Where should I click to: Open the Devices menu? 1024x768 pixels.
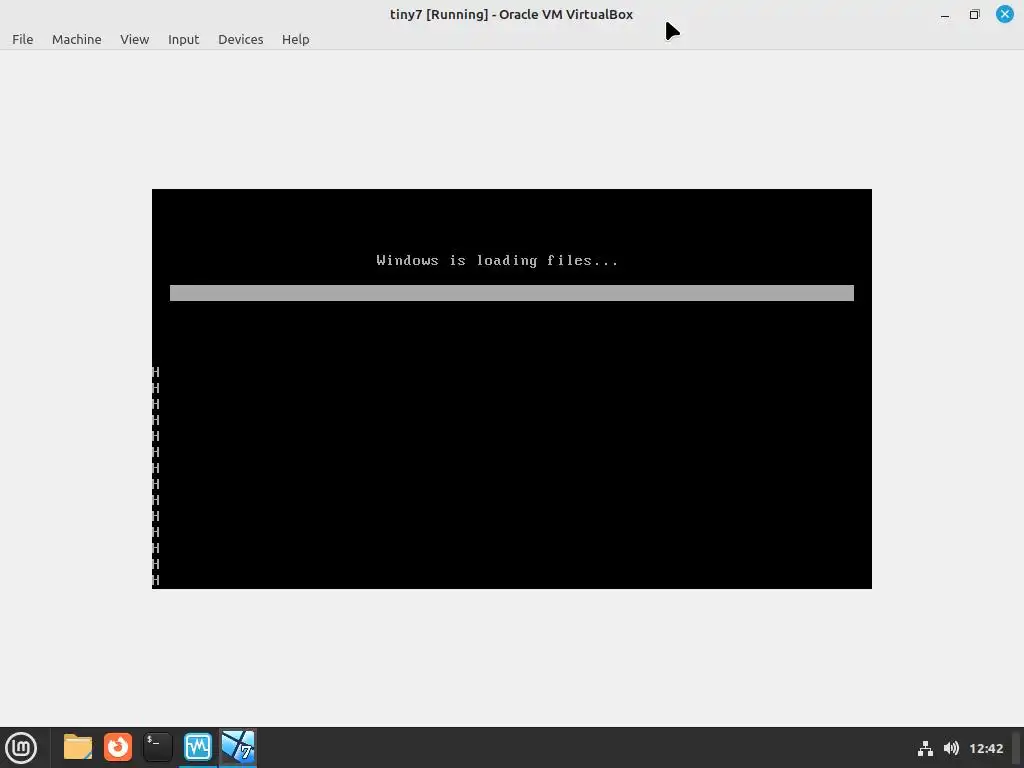click(x=240, y=39)
